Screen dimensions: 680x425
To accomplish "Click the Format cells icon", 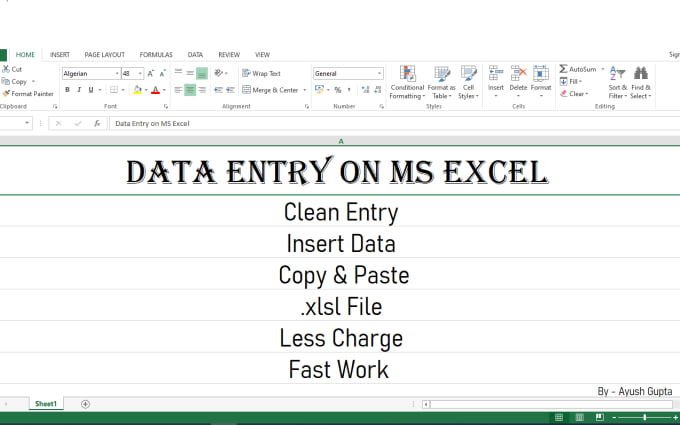I will [x=541, y=74].
